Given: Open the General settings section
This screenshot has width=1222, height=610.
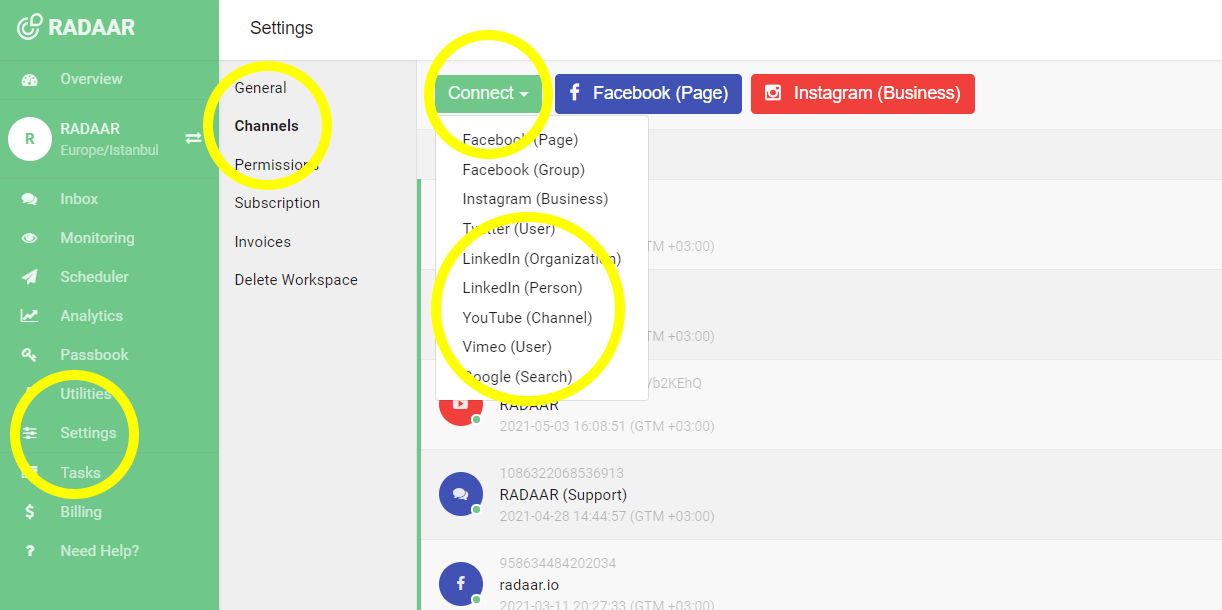Looking at the screenshot, I should click(x=260, y=88).
